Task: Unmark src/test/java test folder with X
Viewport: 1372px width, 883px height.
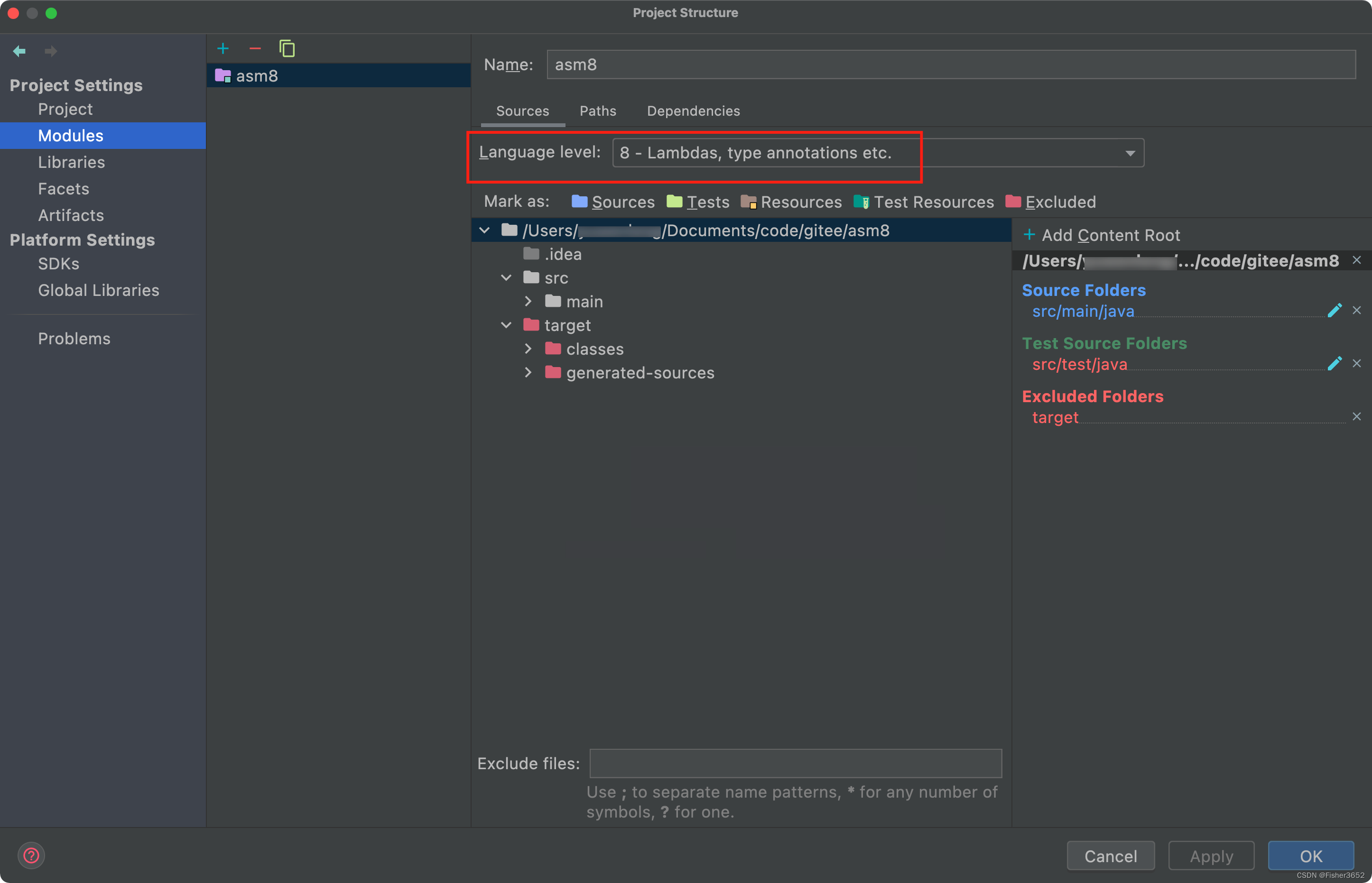Action: click(1356, 364)
